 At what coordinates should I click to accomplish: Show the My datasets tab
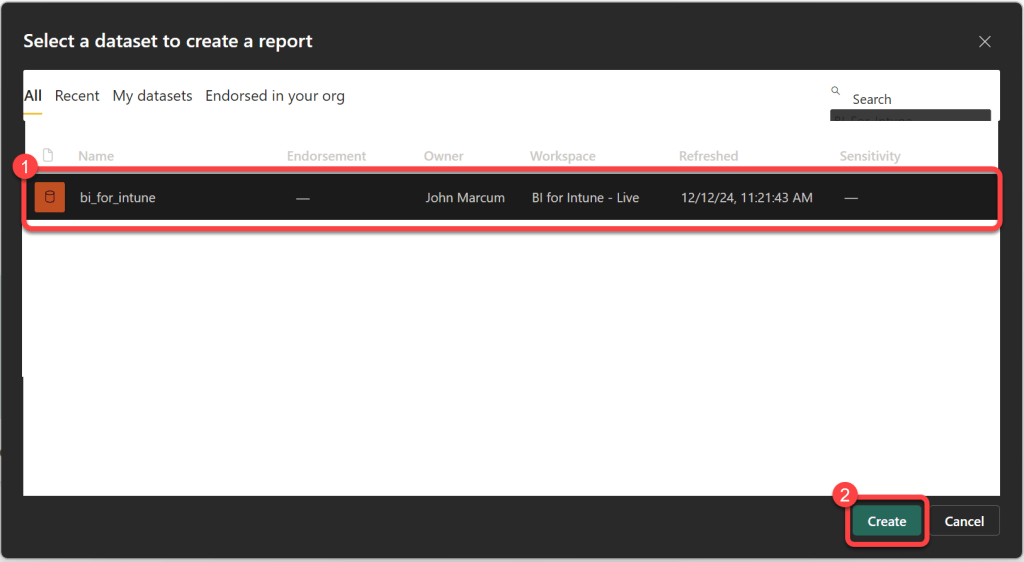click(x=152, y=96)
